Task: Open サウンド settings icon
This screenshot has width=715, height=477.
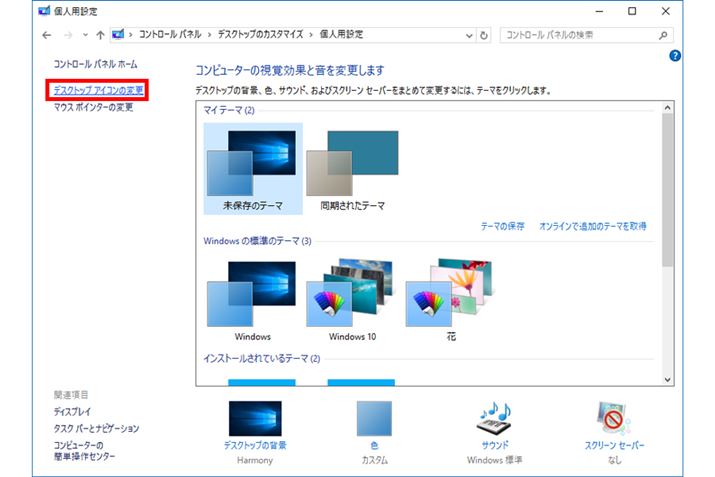Action: (494, 419)
